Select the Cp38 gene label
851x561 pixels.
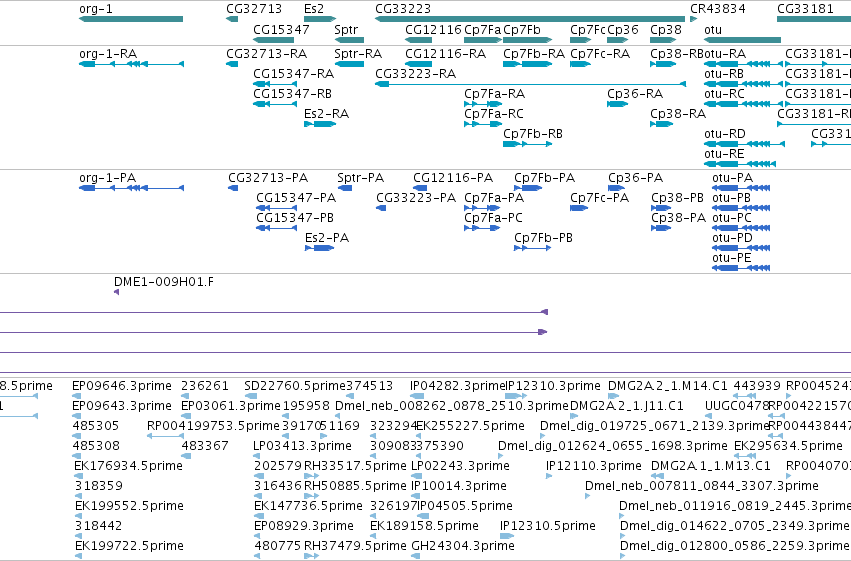665,29
